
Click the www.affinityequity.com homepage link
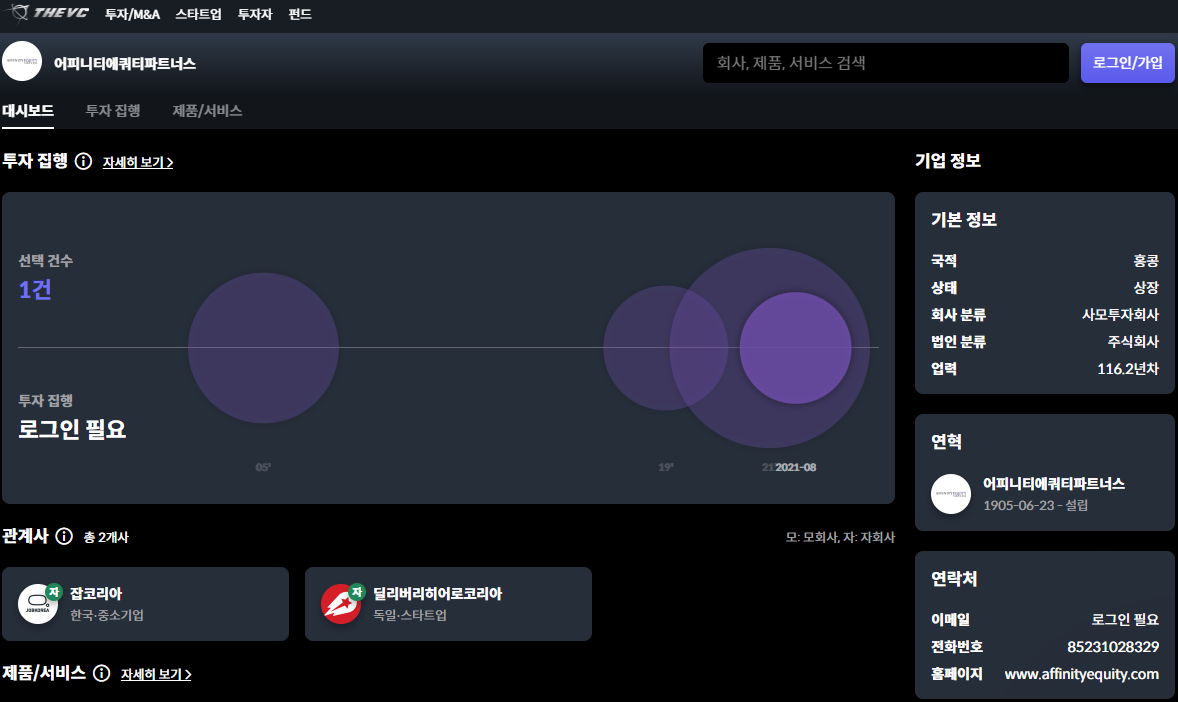(1082, 673)
